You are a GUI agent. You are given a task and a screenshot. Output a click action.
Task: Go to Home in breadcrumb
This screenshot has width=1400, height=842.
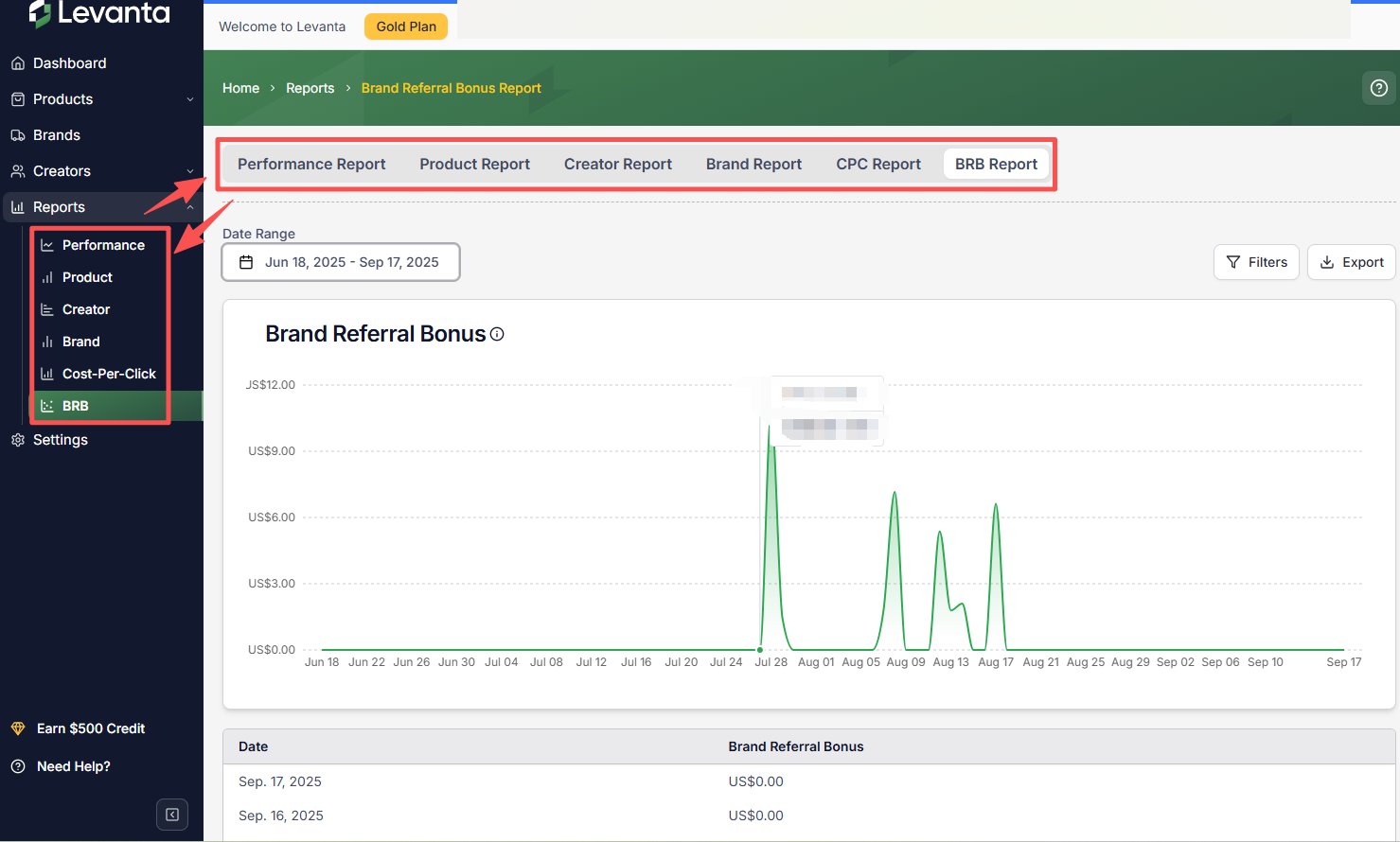pos(240,88)
